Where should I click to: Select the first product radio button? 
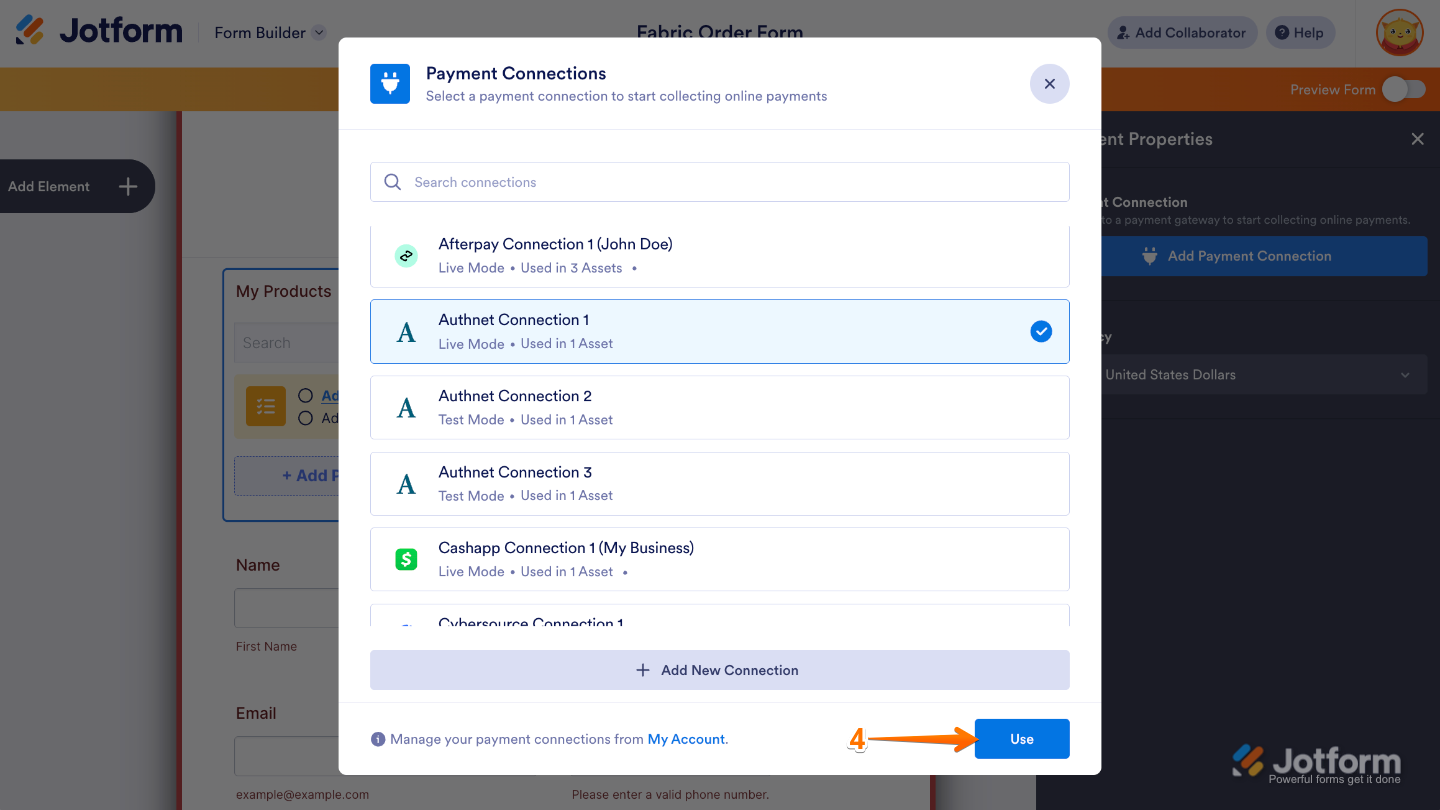click(306, 395)
